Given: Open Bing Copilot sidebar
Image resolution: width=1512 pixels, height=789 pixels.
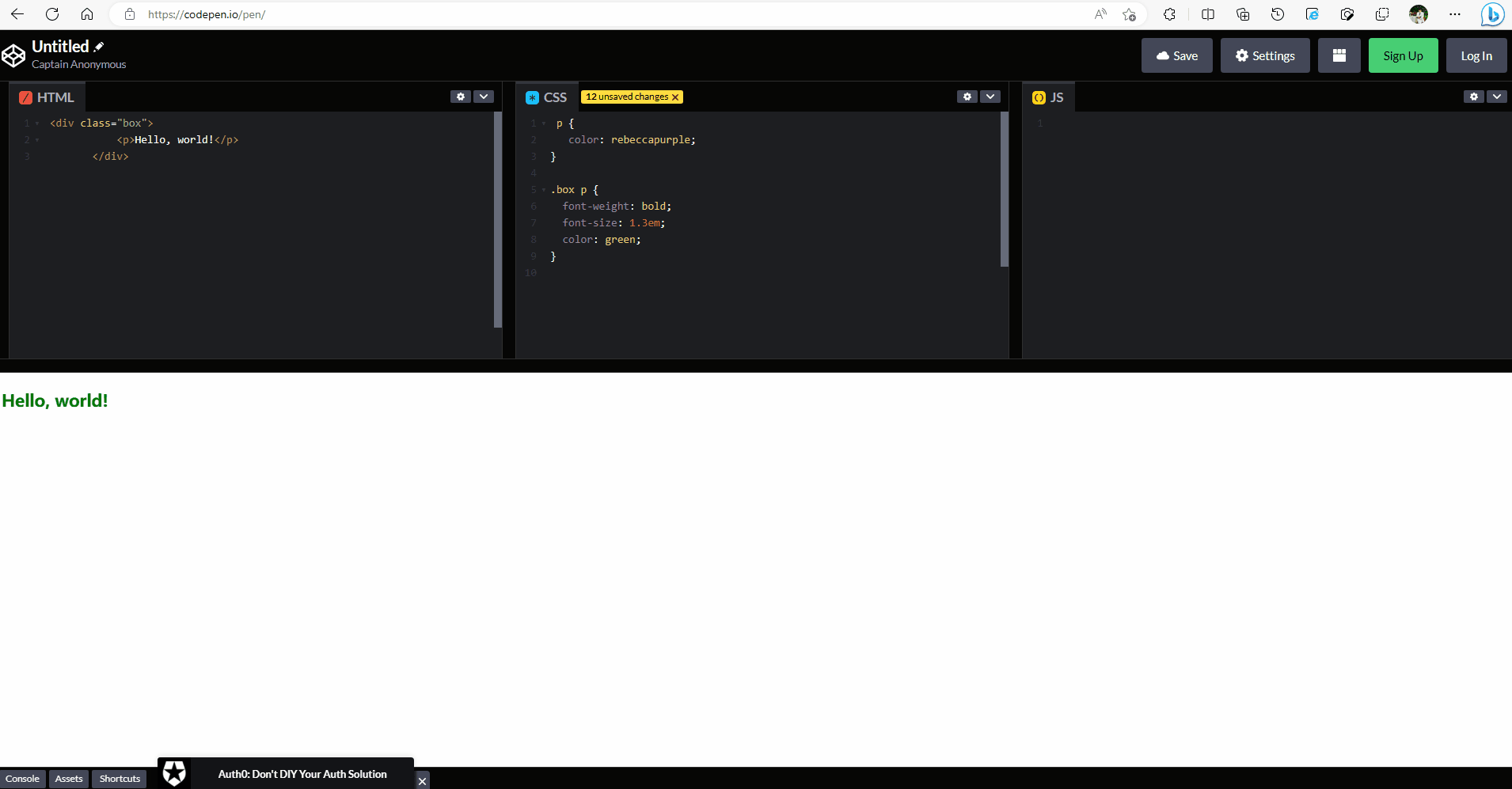Looking at the screenshot, I should point(1492,14).
